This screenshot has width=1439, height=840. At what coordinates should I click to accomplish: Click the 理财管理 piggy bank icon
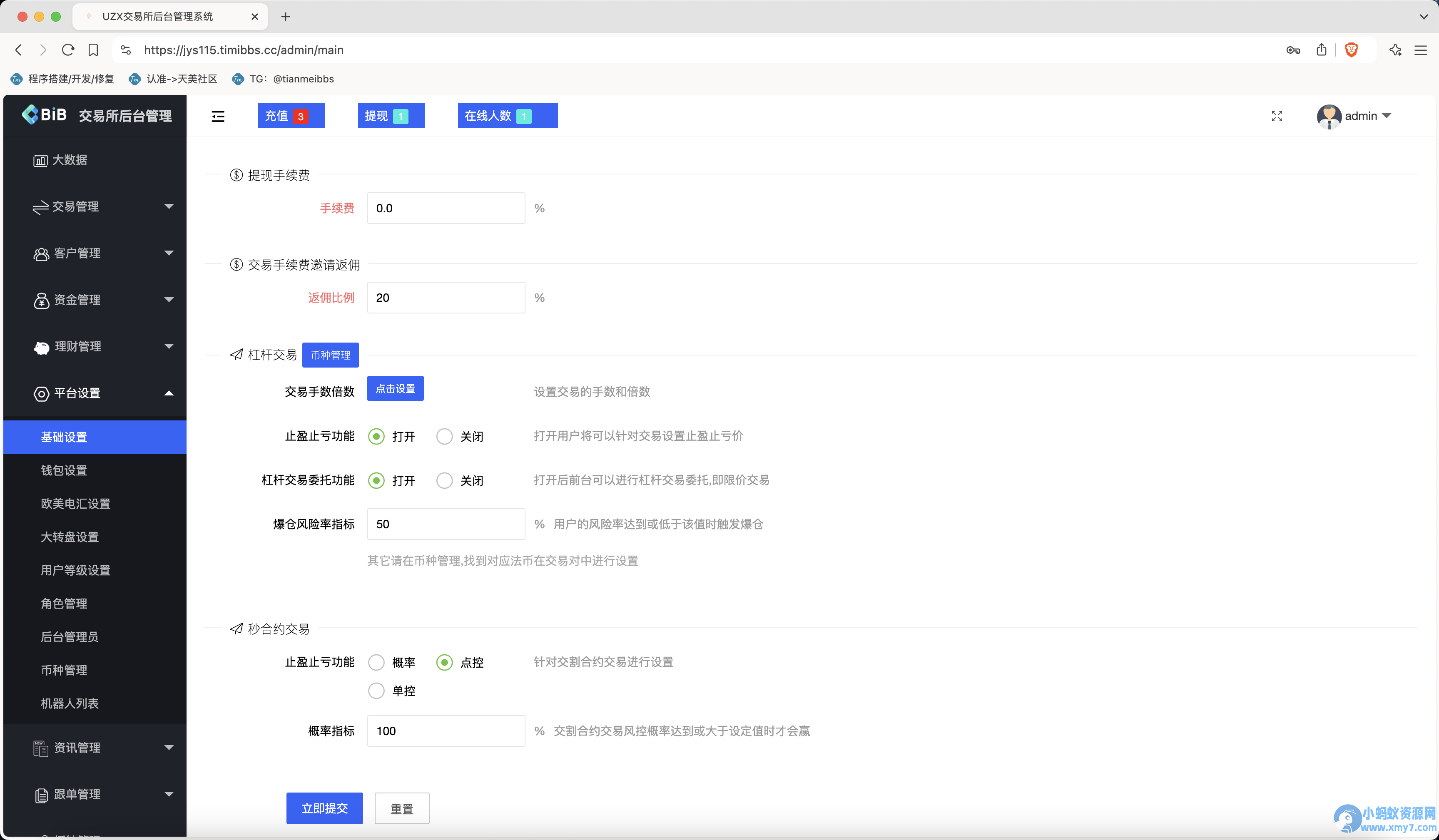42,347
